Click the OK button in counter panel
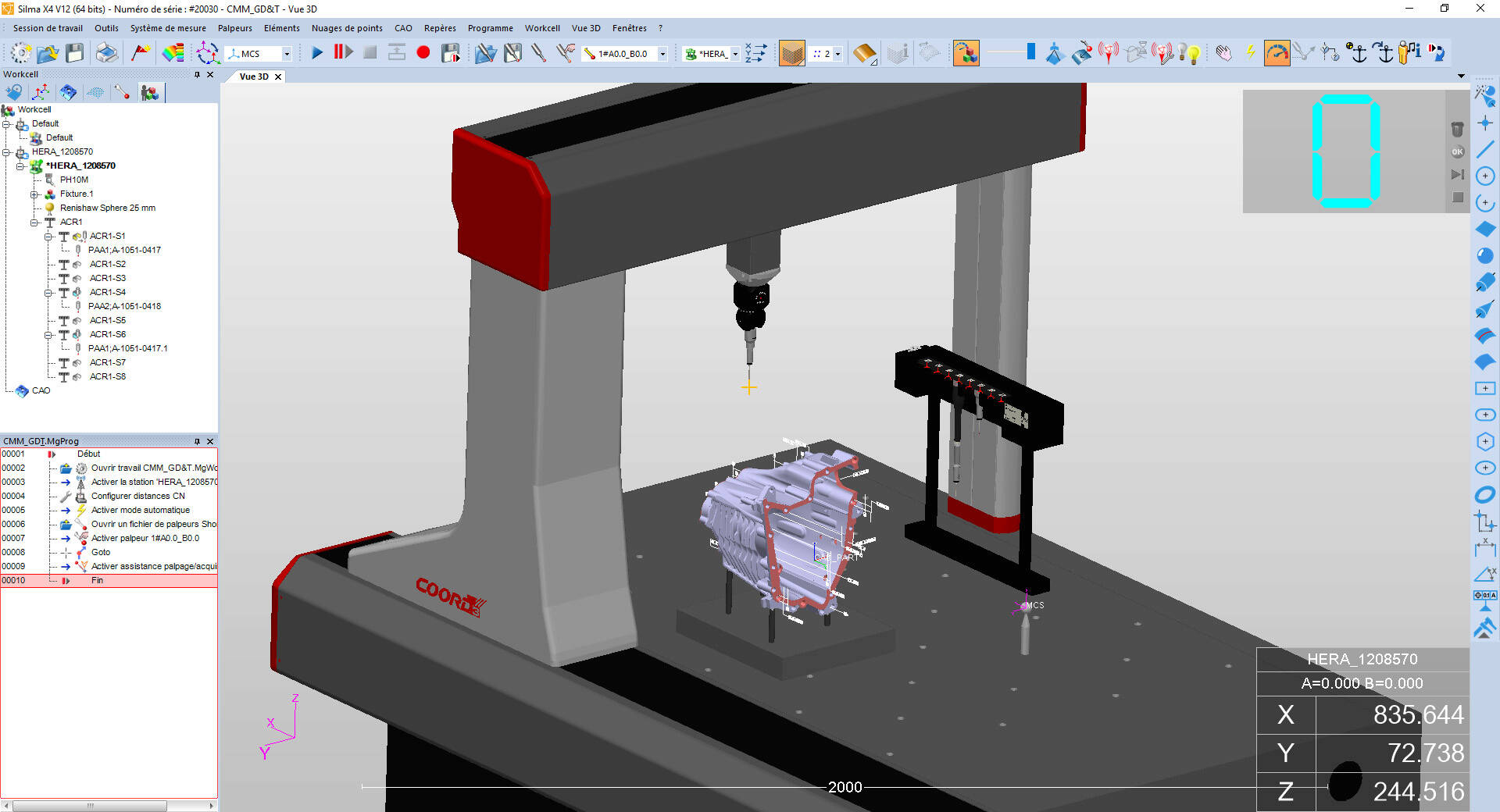The height and width of the screenshot is (812, 1500). [1457, 152]
